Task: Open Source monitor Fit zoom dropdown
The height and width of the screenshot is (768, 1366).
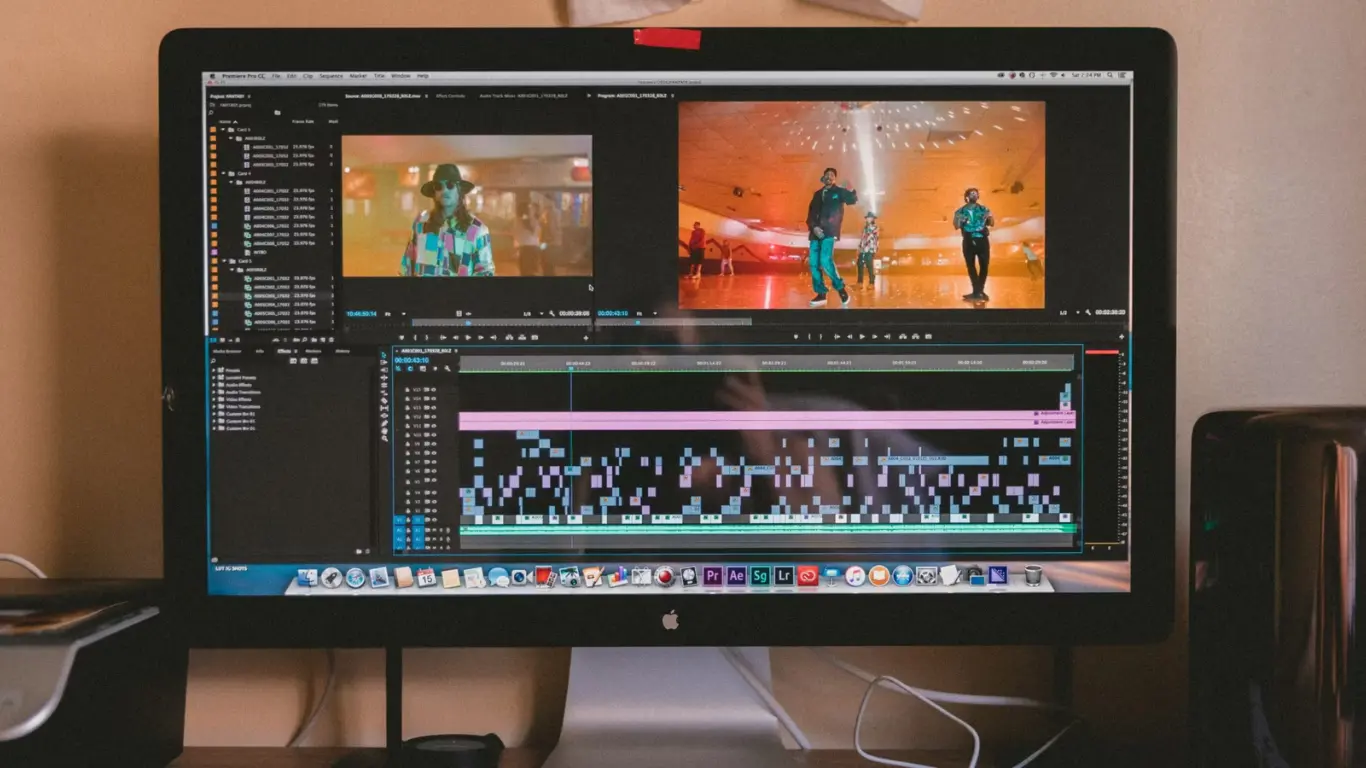Action: tap(397, 313)
